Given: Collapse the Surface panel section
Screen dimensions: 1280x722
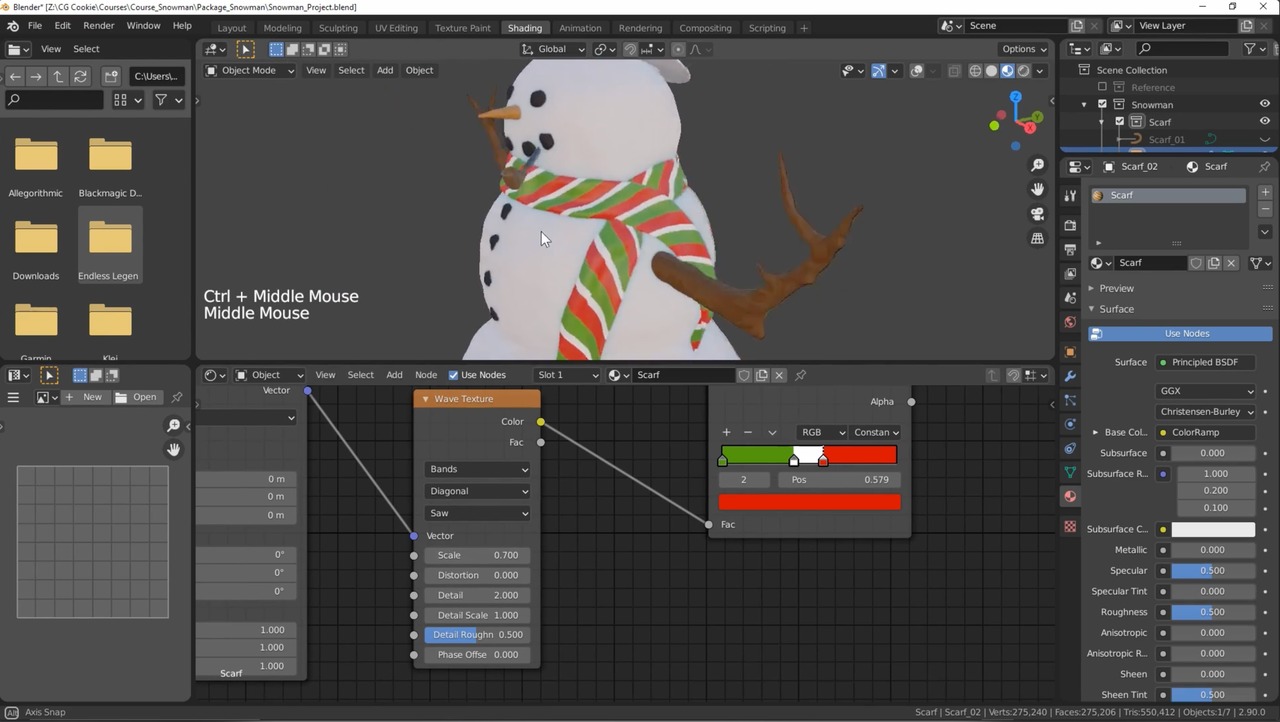Looking at the screenshot, I should pos(1116,309).
